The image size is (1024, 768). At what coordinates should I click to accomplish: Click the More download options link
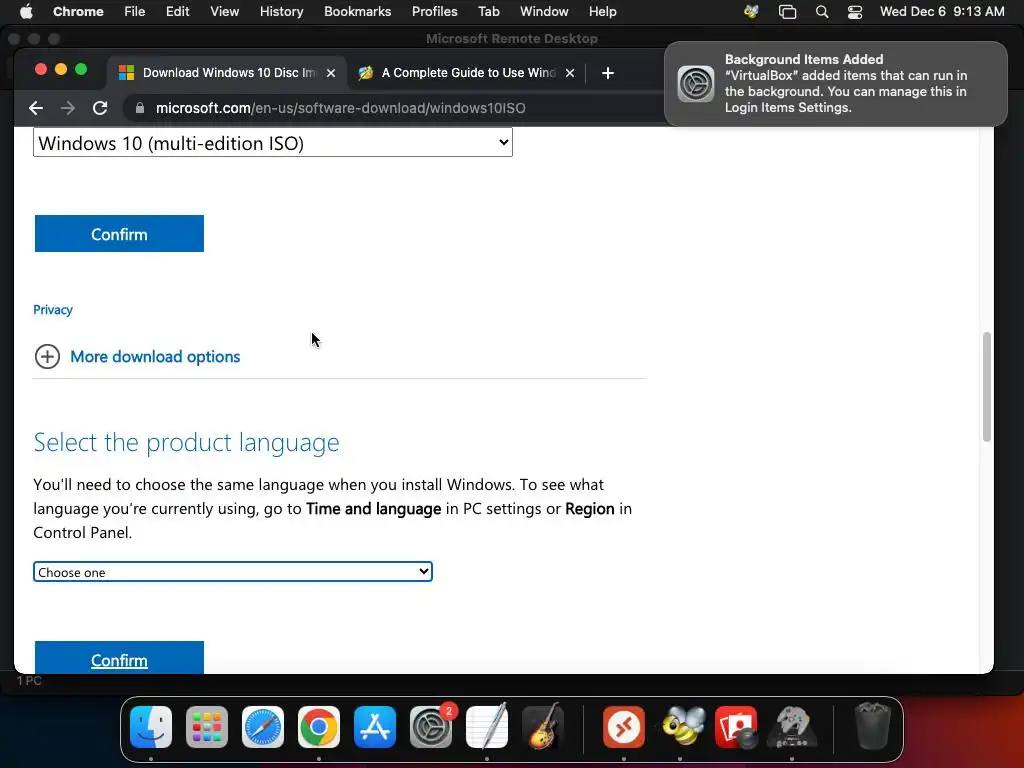(155, 357)
